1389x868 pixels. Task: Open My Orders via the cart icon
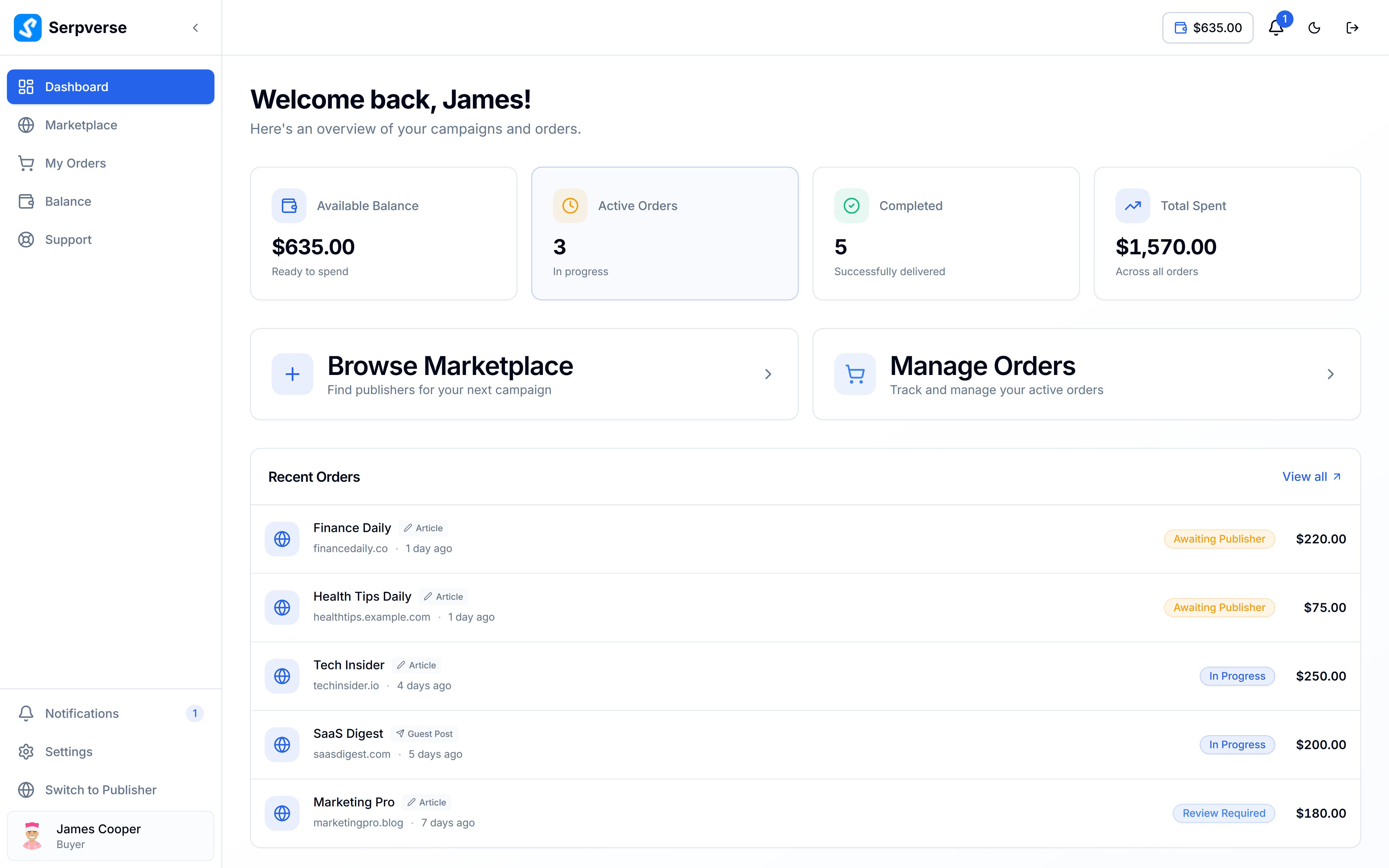[x=26, y=163]
